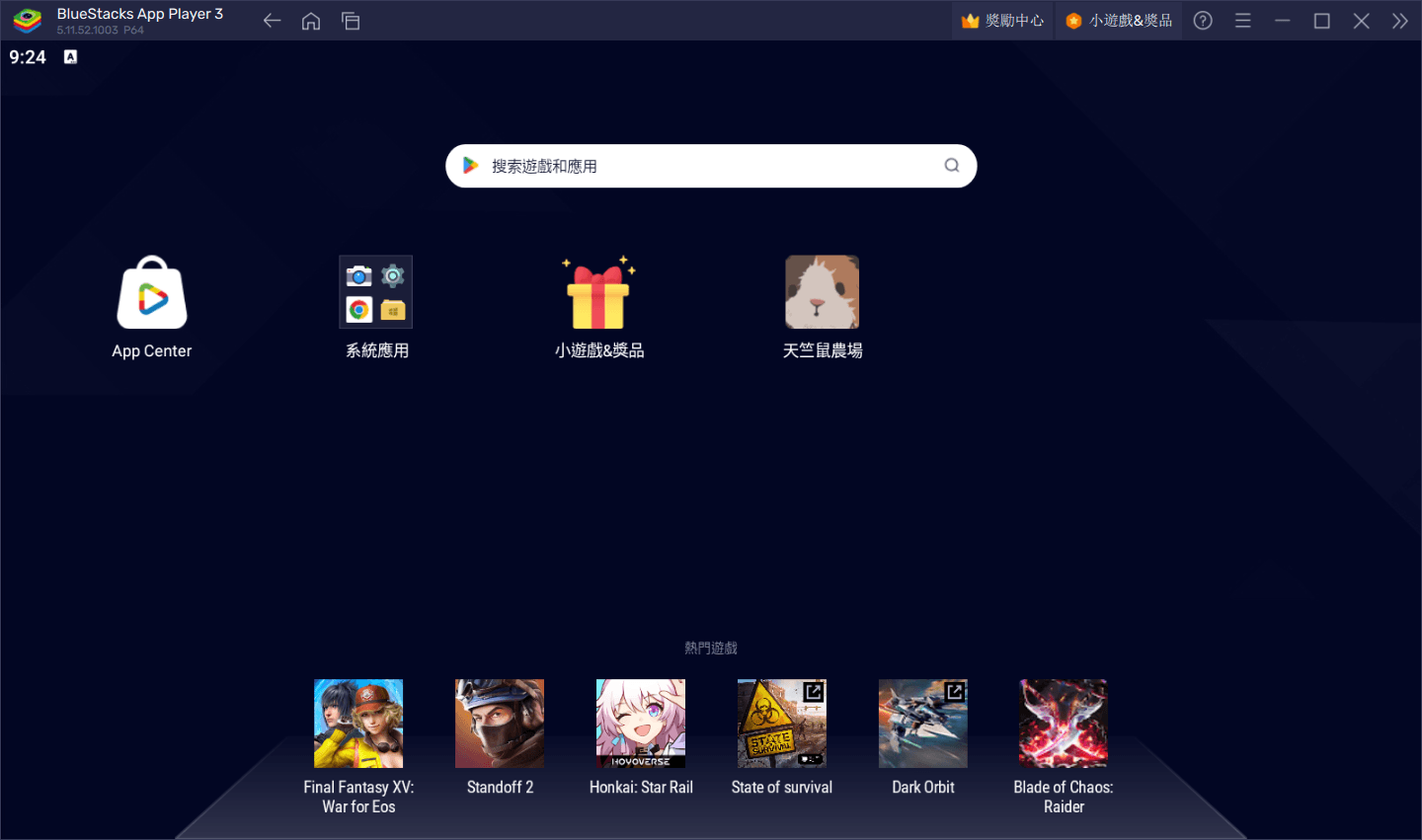Click the 9:24 clock text

(28, 57)
